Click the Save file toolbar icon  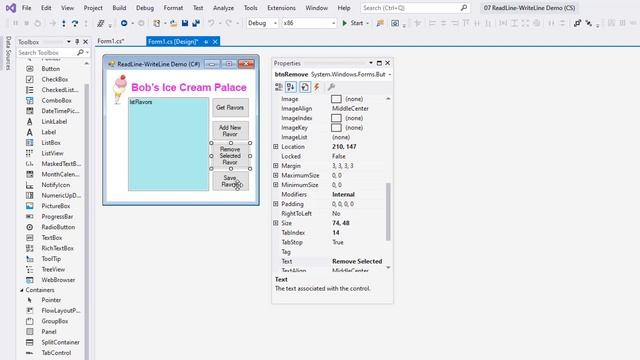coord(185,23)
